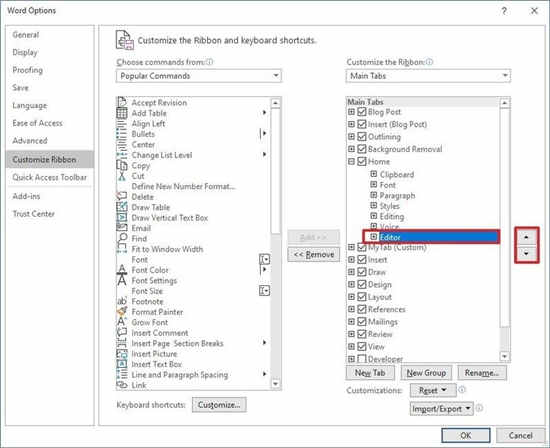
Task: Expand the Clipboard group node
Action: [x=374, y=174]
